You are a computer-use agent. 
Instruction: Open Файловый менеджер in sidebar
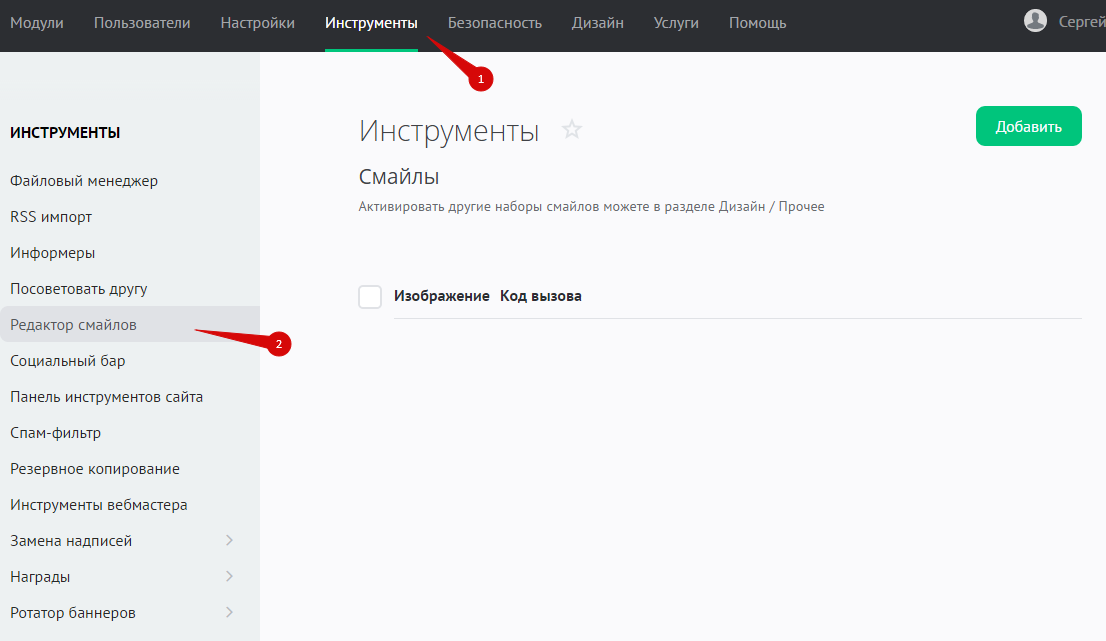pos(84,181)
